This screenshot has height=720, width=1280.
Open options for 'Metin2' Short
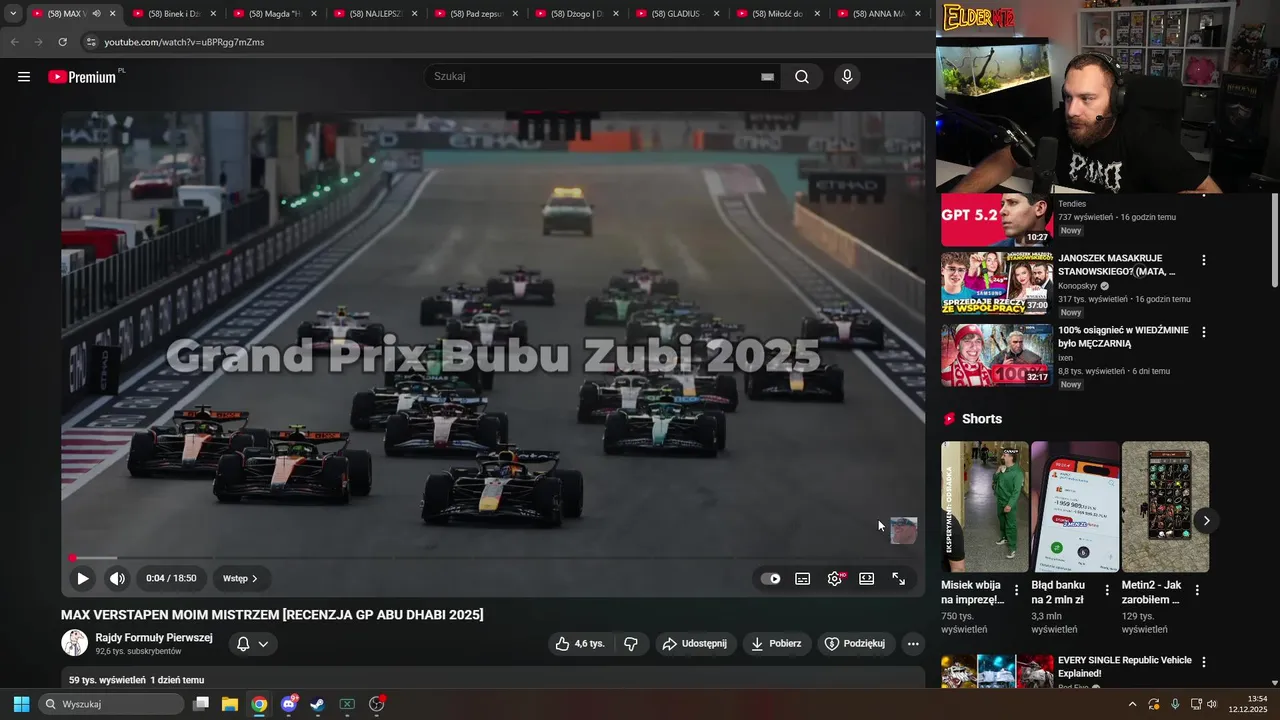[x=1197, y=590]
